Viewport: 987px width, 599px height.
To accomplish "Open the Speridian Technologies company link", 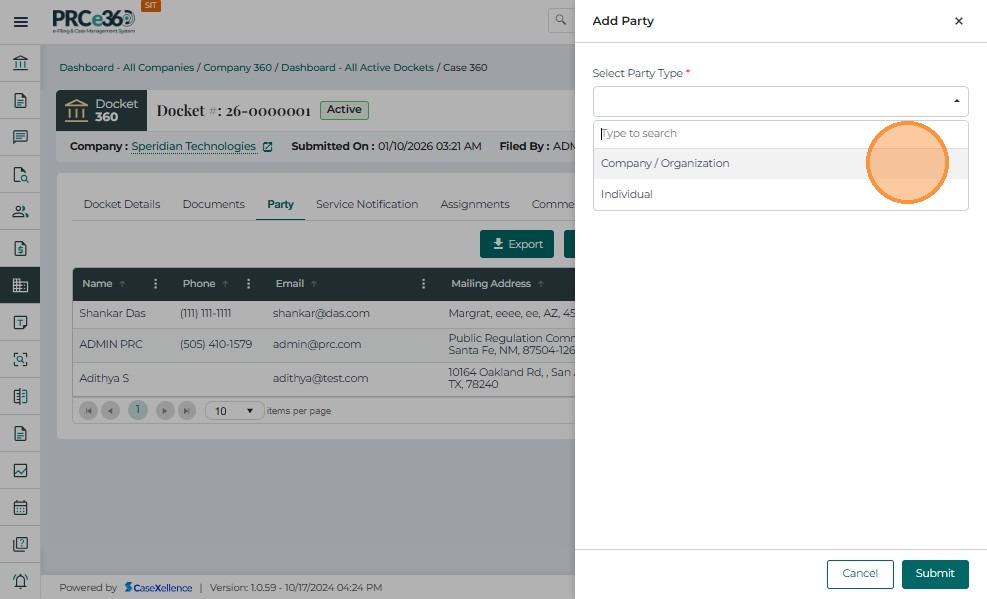I will (x=193, y=147).
